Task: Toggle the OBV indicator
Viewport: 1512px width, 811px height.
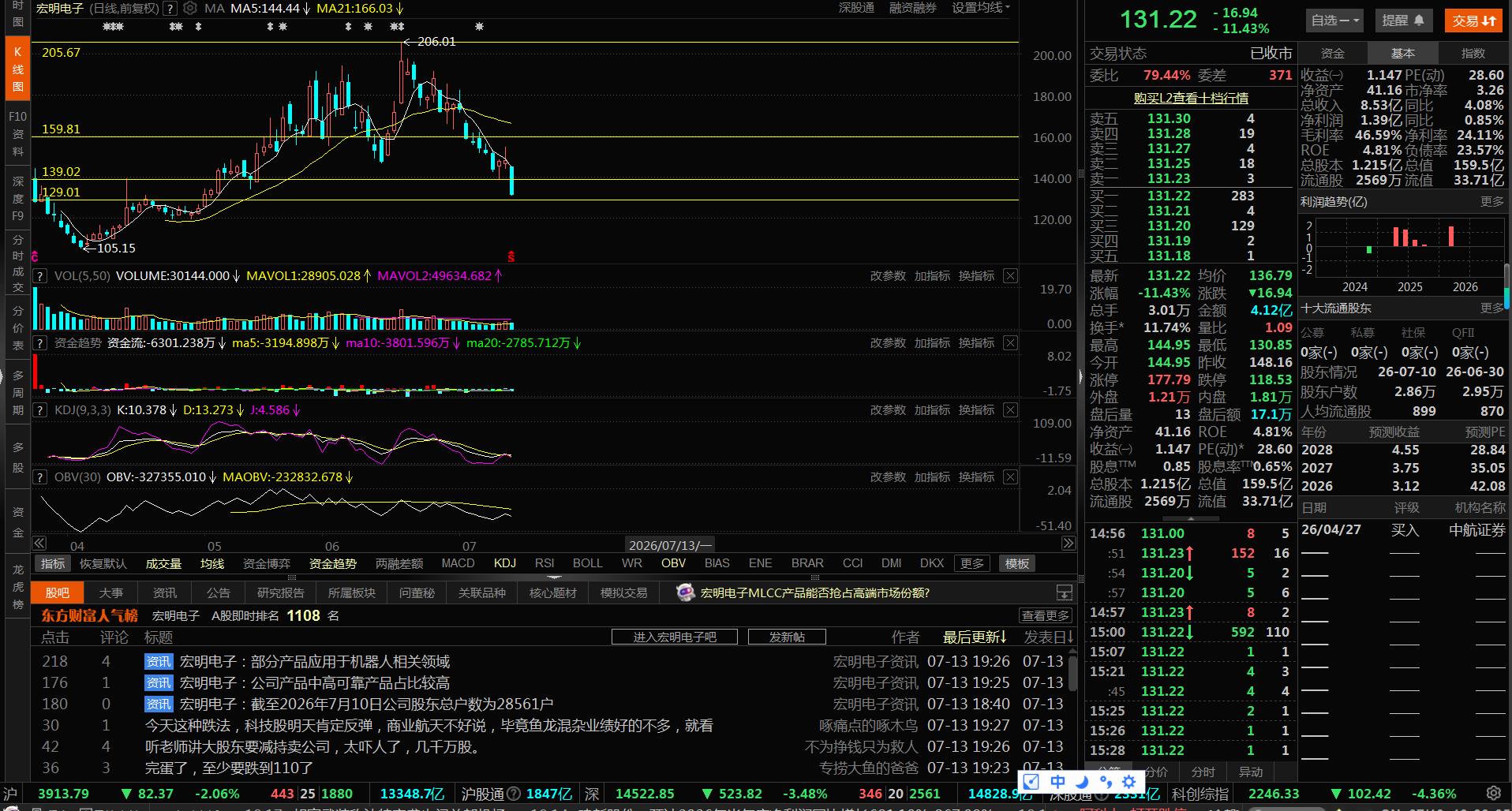Action: pyautogui.click(x=673, y=563)
